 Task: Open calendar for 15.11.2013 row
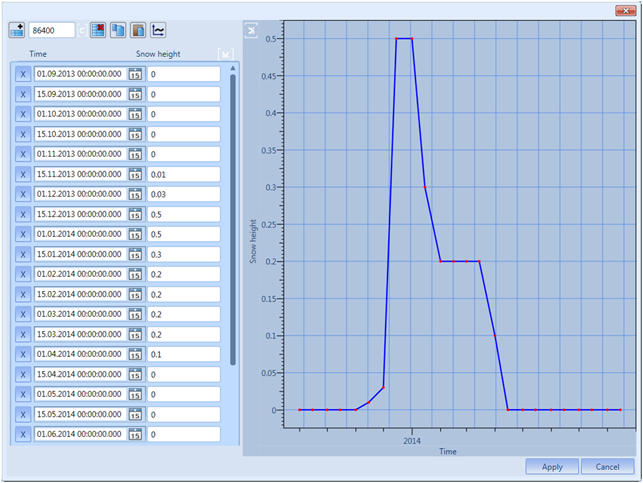135,174
